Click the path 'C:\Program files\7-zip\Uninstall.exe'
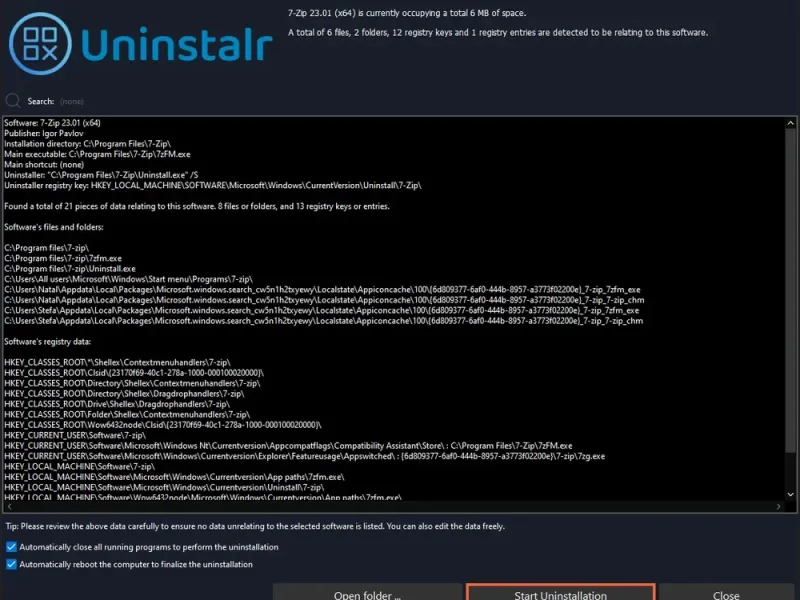The image size is (800, 600). [x=70, y=268]
